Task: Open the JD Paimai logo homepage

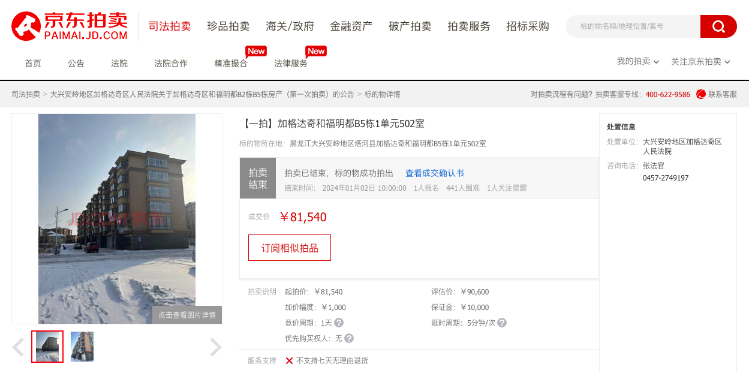Action: pyautogui.click(x=70, y=26)
